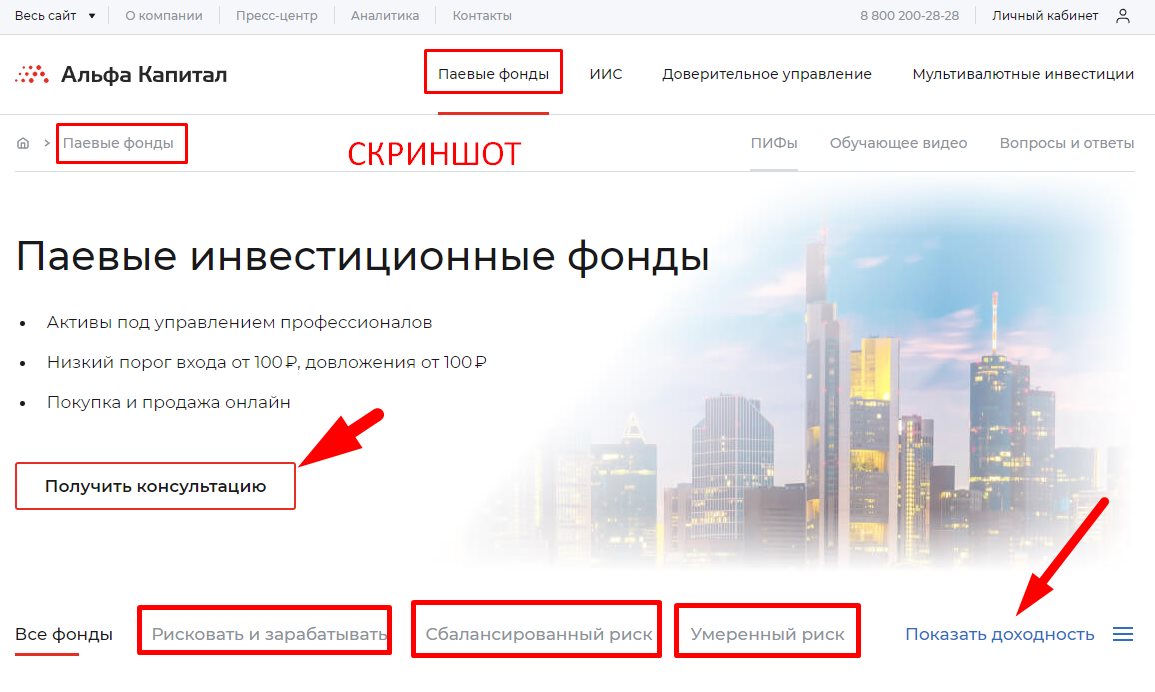This screenshot has height=692, width=1155.
Task: Open the Контакты page
Action: tap(482, 15)
